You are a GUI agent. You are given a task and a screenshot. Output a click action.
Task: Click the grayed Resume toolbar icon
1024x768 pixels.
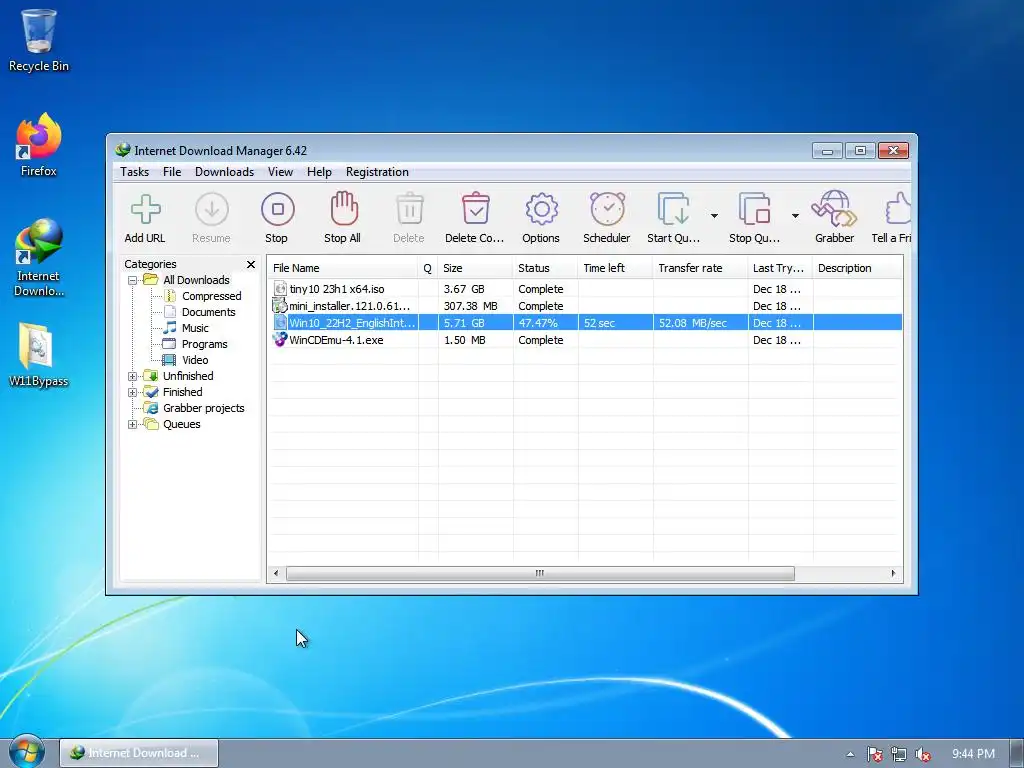click(x=212, y=210)
